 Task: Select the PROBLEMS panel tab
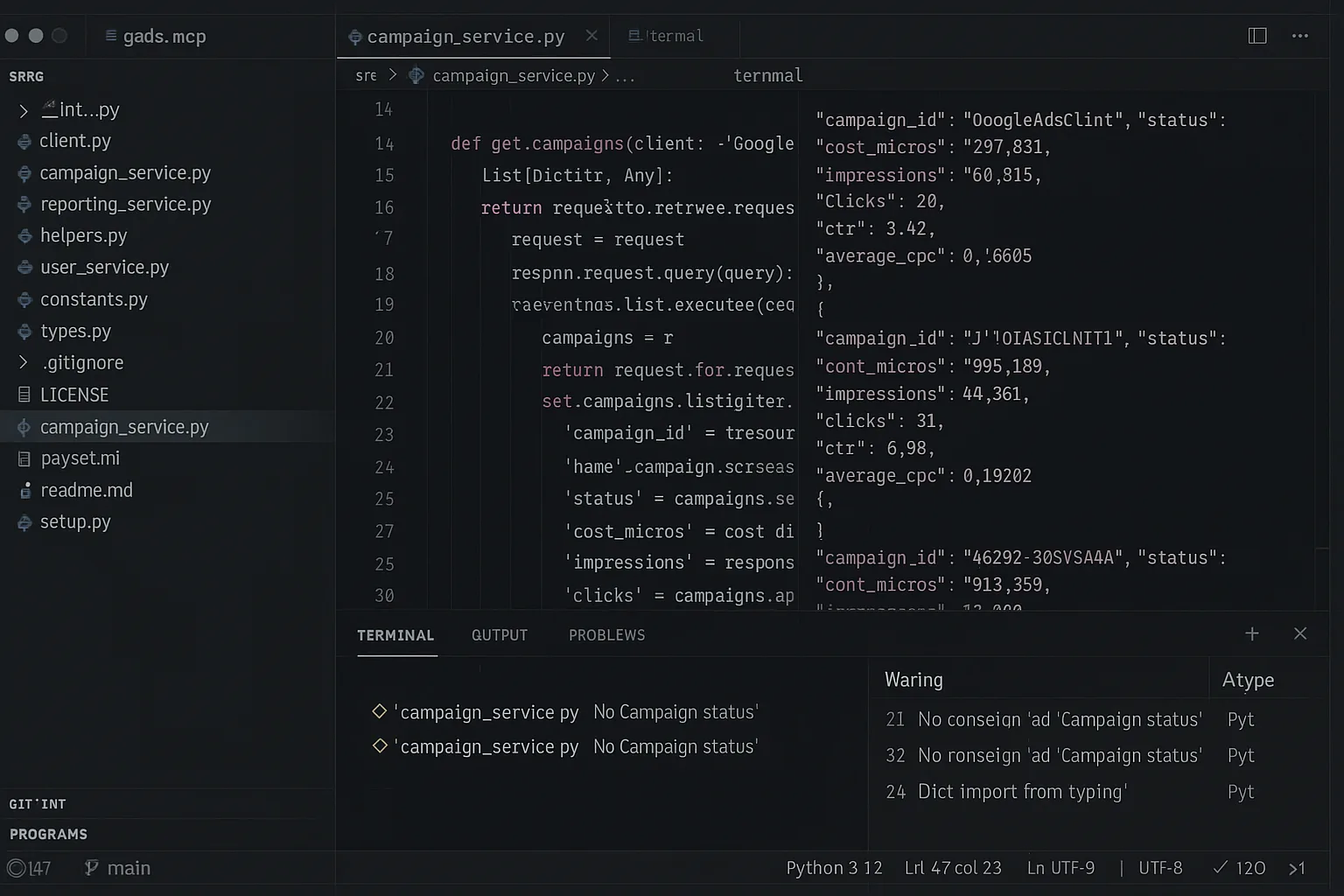coord(607,635)
